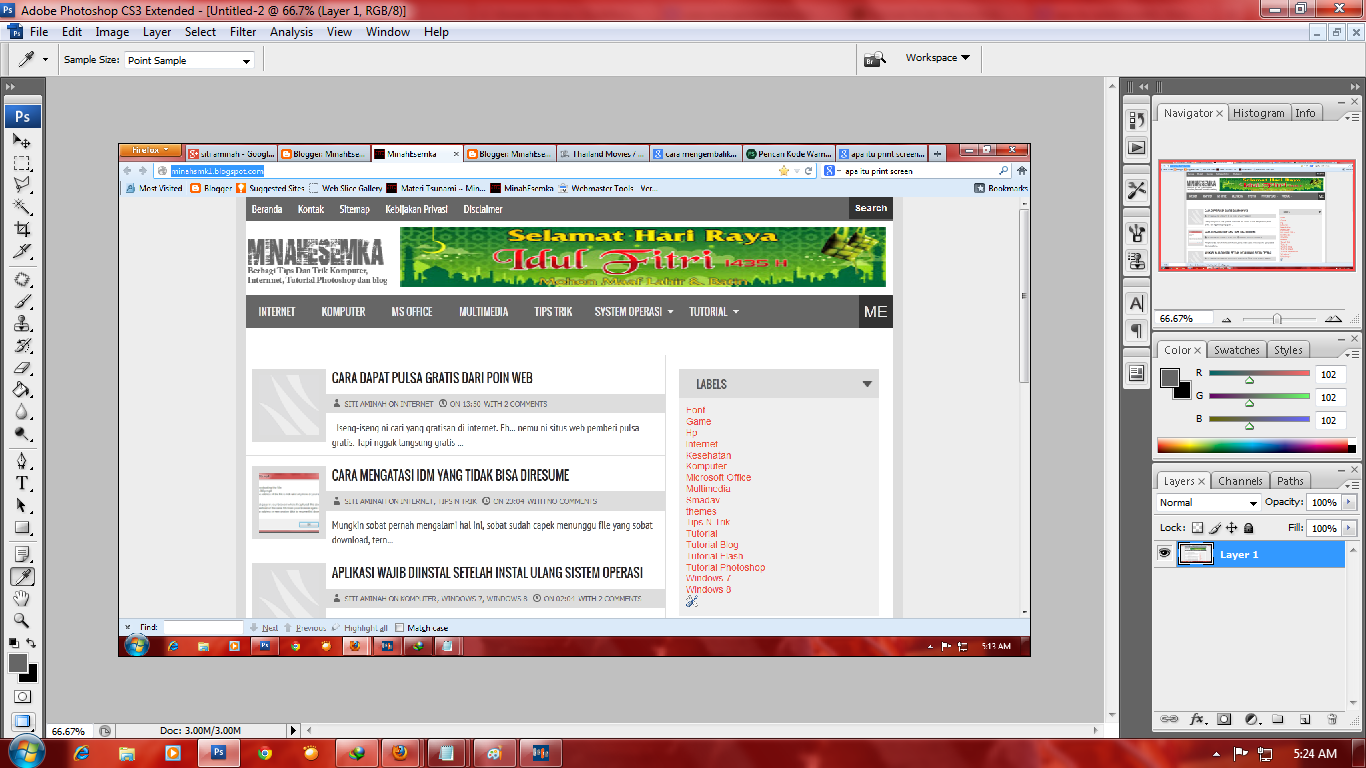
Task: Select the Dodge tool
Action: (x=22, y=434)
